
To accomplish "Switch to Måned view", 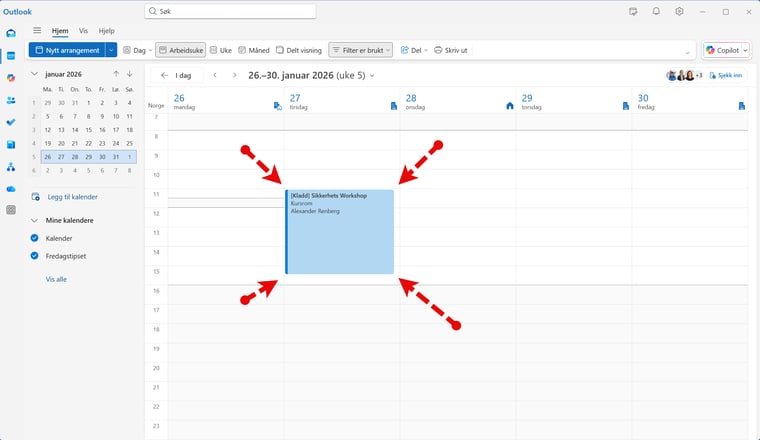I will [254, 50].
